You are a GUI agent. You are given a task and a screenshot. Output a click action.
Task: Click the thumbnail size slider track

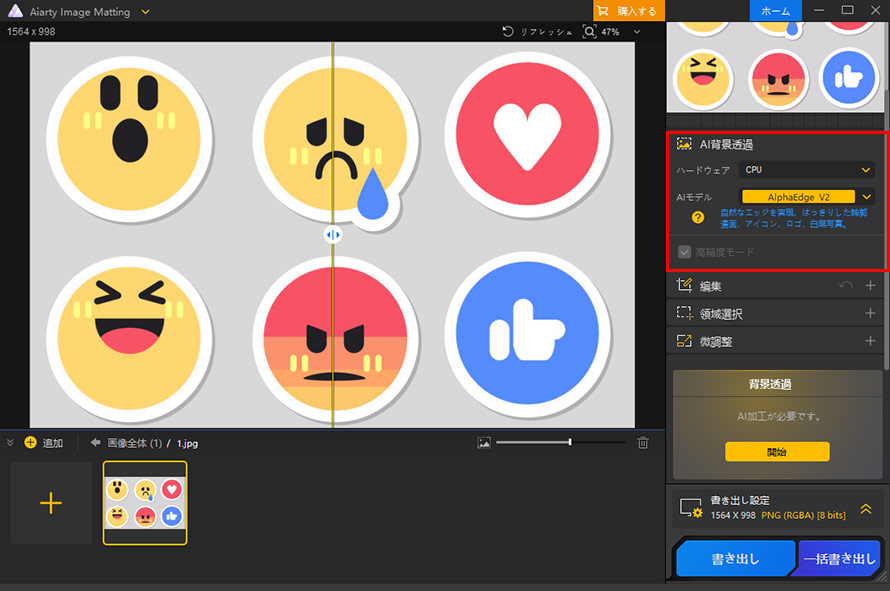click(x=561, y=442)
